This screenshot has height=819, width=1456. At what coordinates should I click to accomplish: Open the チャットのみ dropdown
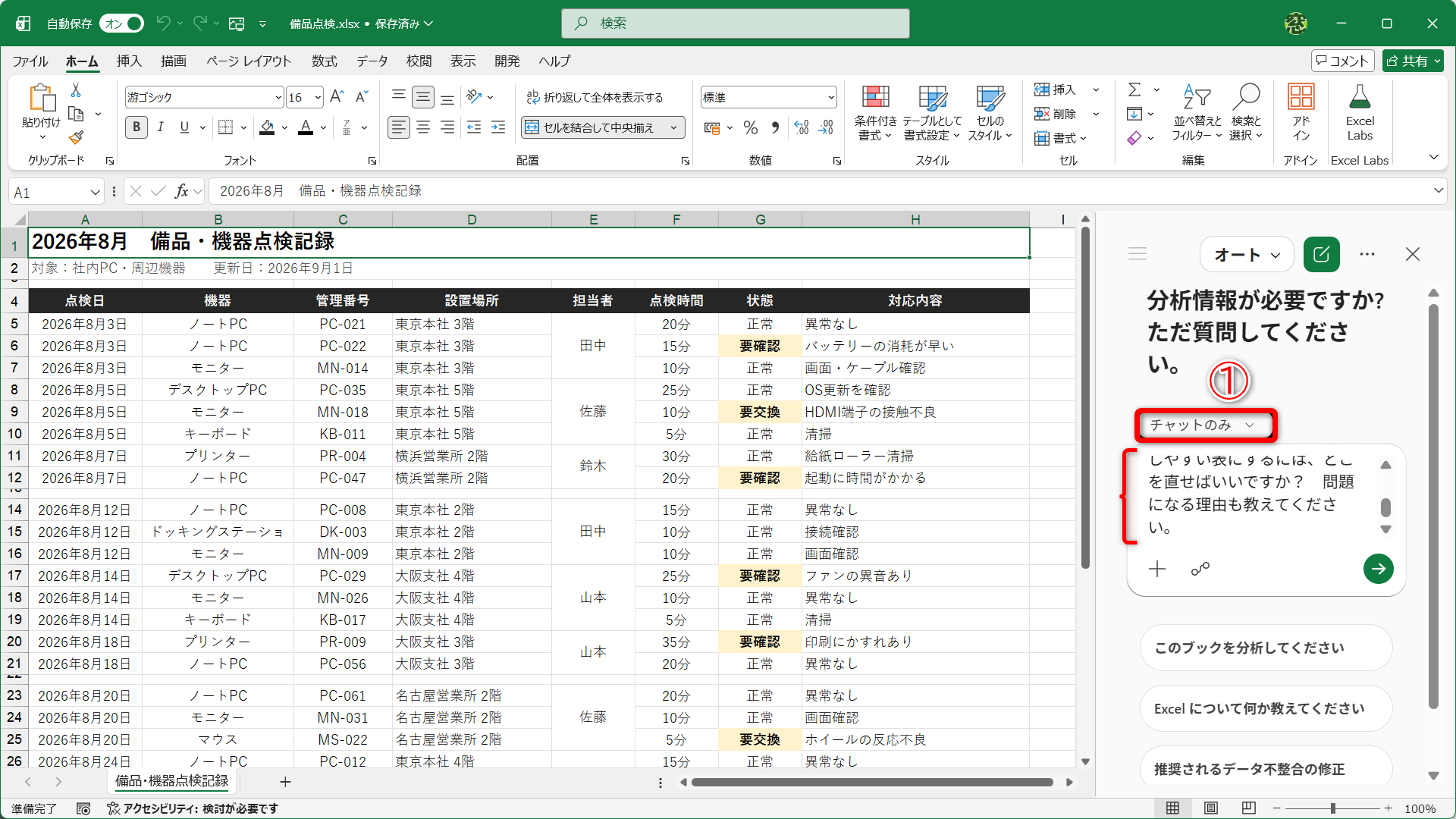tap(1203, 425)
